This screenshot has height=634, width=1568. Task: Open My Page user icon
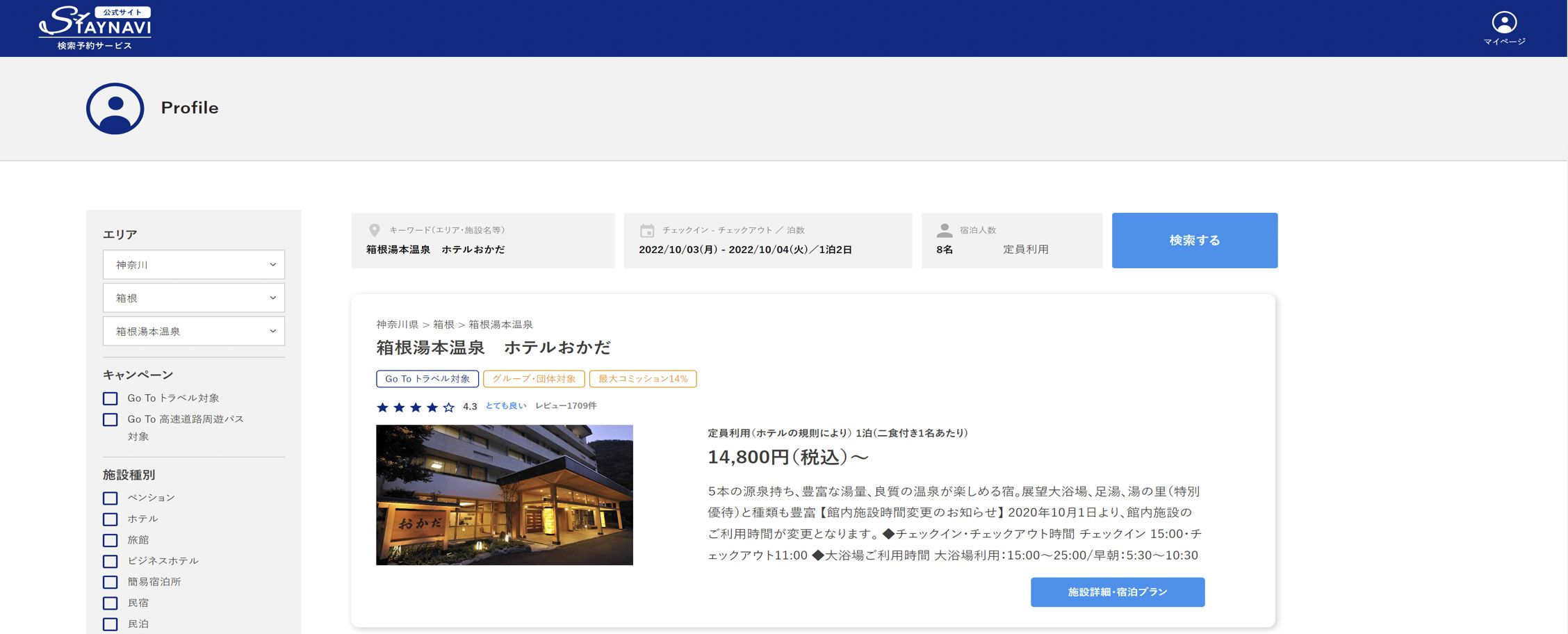[x=1504, y=24]
